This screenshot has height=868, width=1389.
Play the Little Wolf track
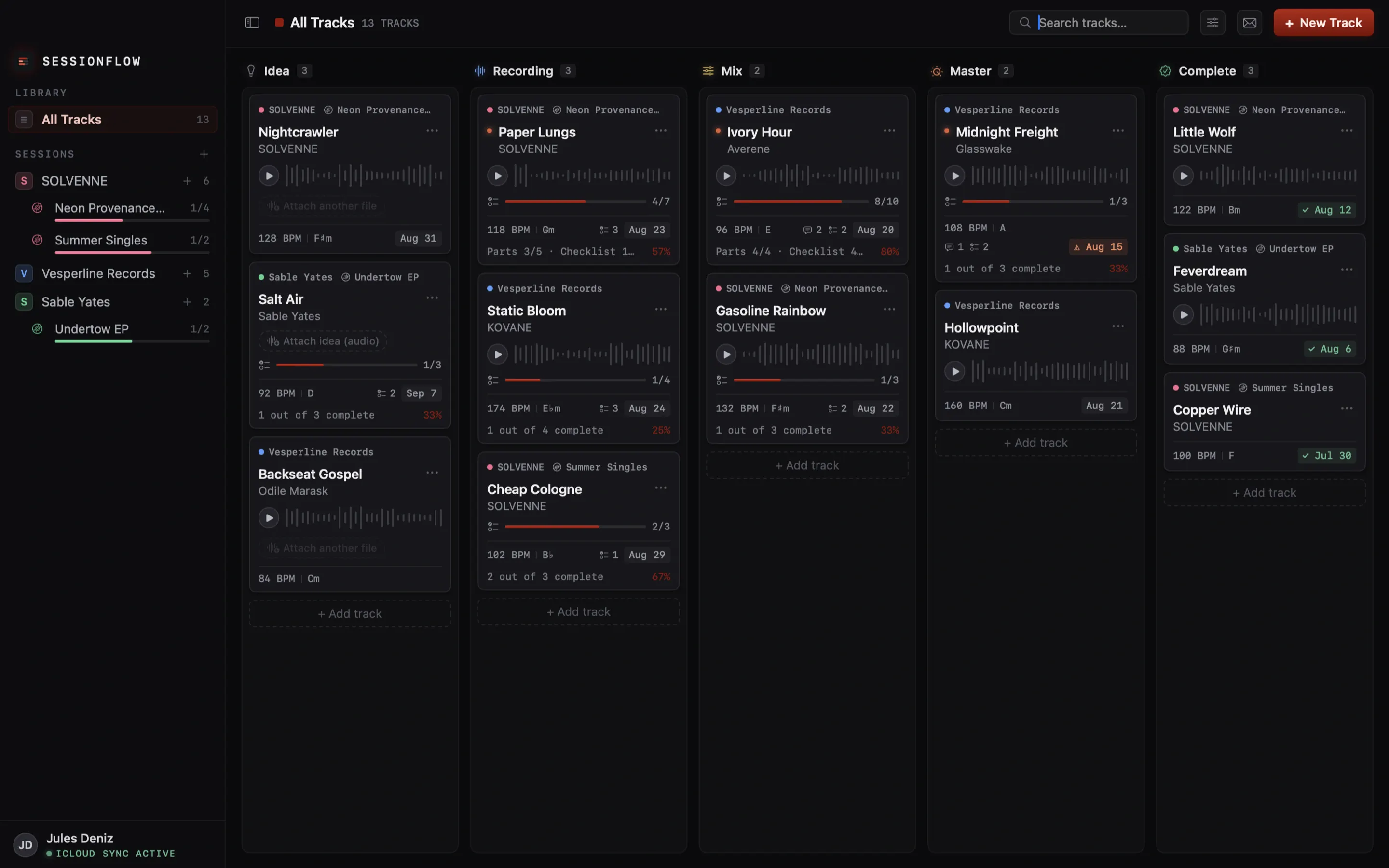(x=1183, y=175)
